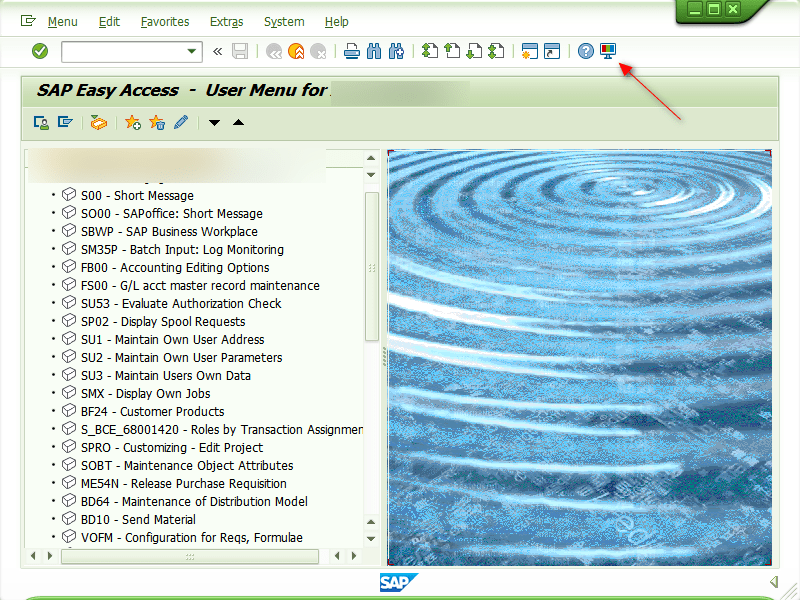Click inside the transaction command input field
800x600 pixels.
[120, 51]
